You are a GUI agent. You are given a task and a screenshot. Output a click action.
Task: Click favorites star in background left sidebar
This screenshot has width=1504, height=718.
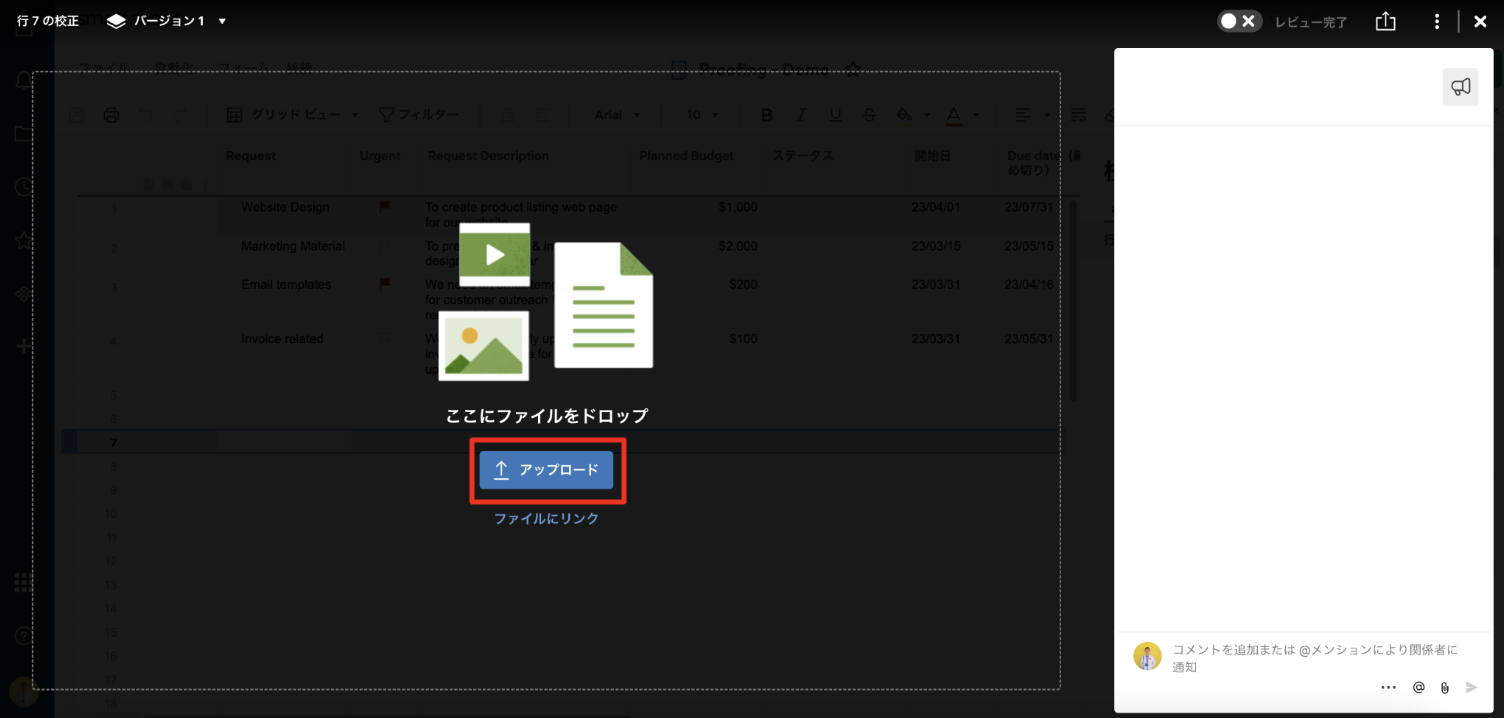[23, 240]
